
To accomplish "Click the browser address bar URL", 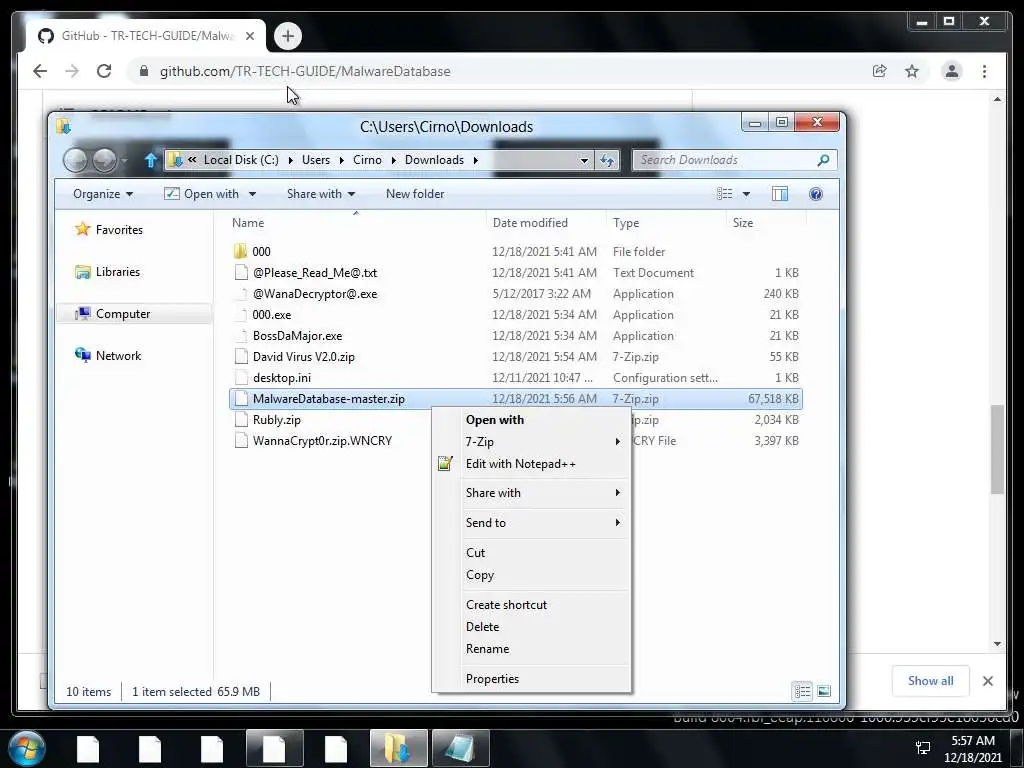I will pos(305,71).
